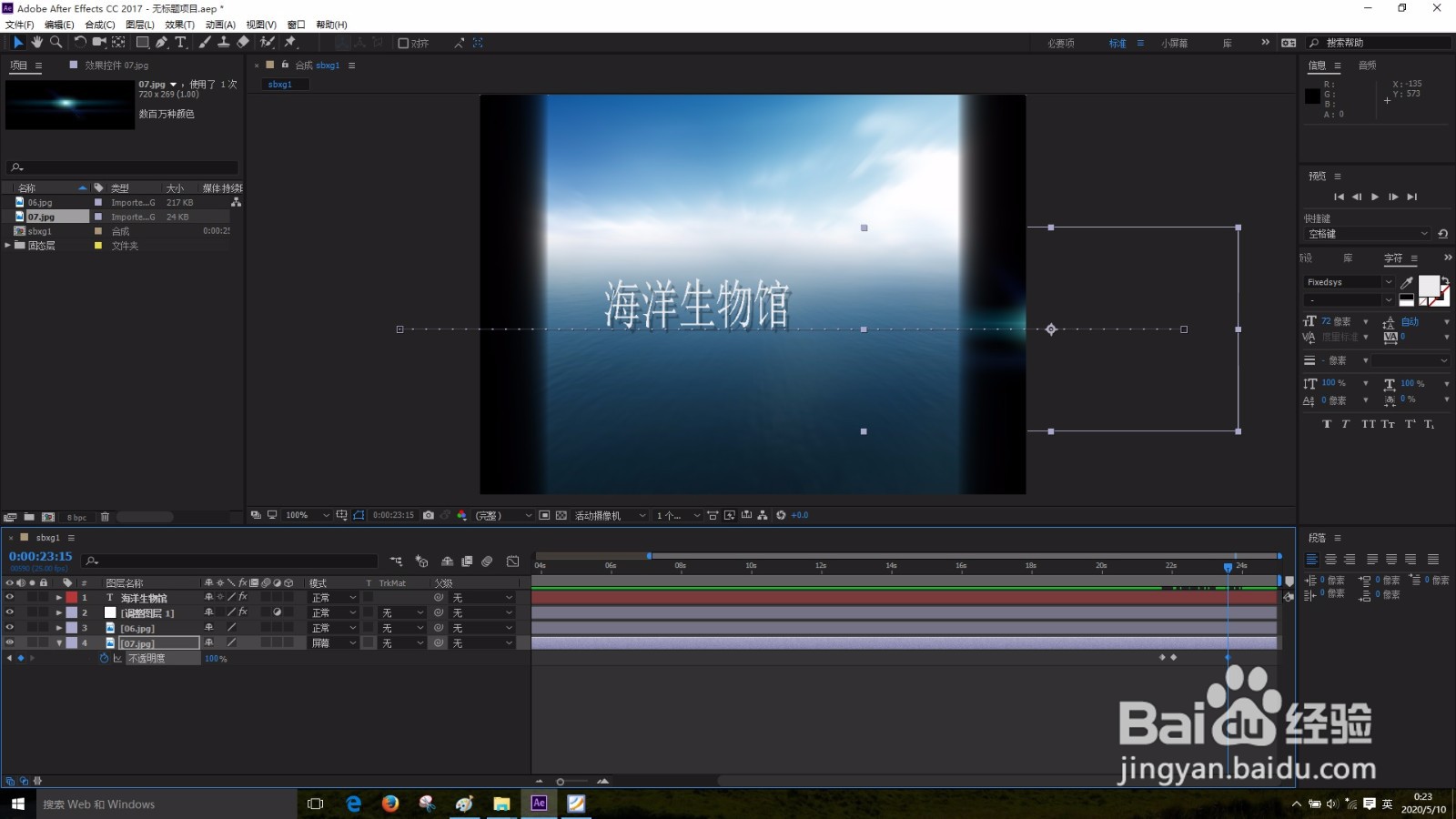Viewport: 1456px width, 819px height.
Task: Reset preview shortcut settings icon
Action: pyautogui.click(x=1442, y=234)
